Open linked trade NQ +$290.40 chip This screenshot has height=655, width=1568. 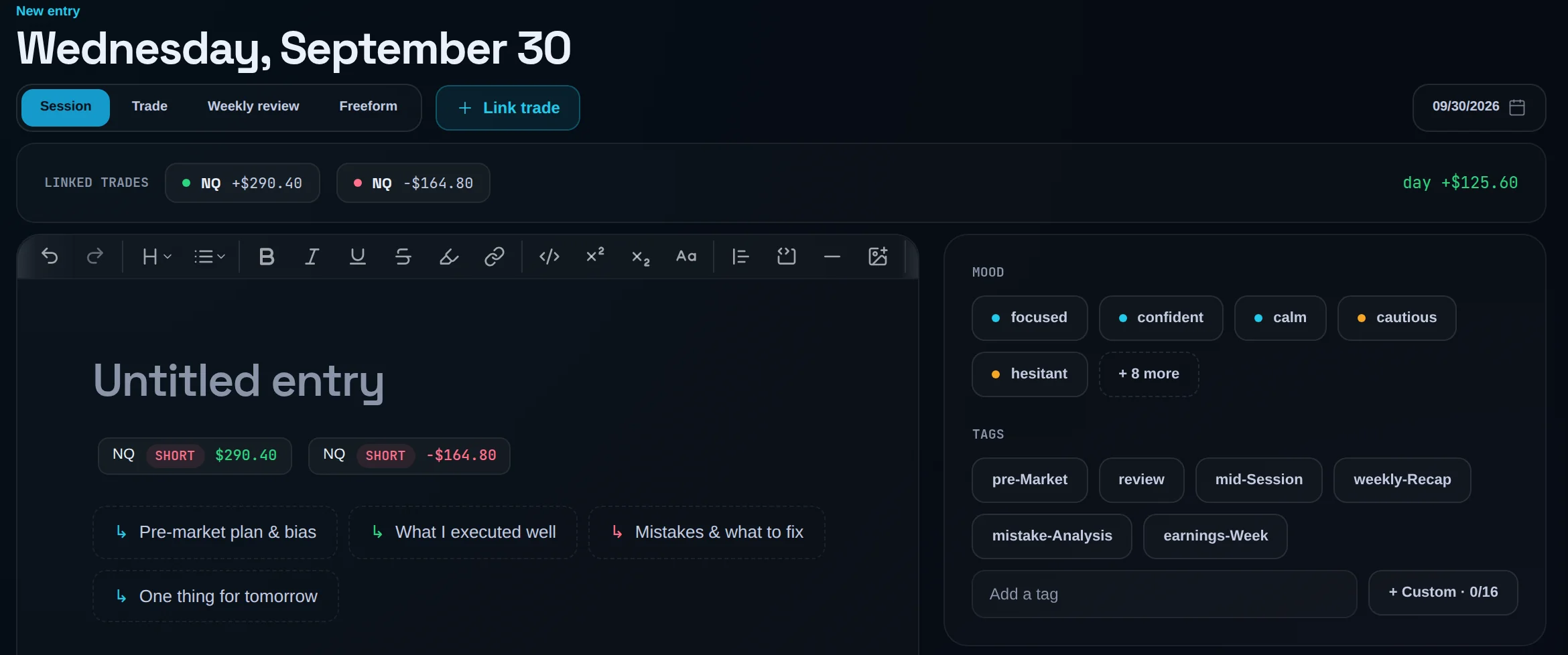[x=242, y=183]
